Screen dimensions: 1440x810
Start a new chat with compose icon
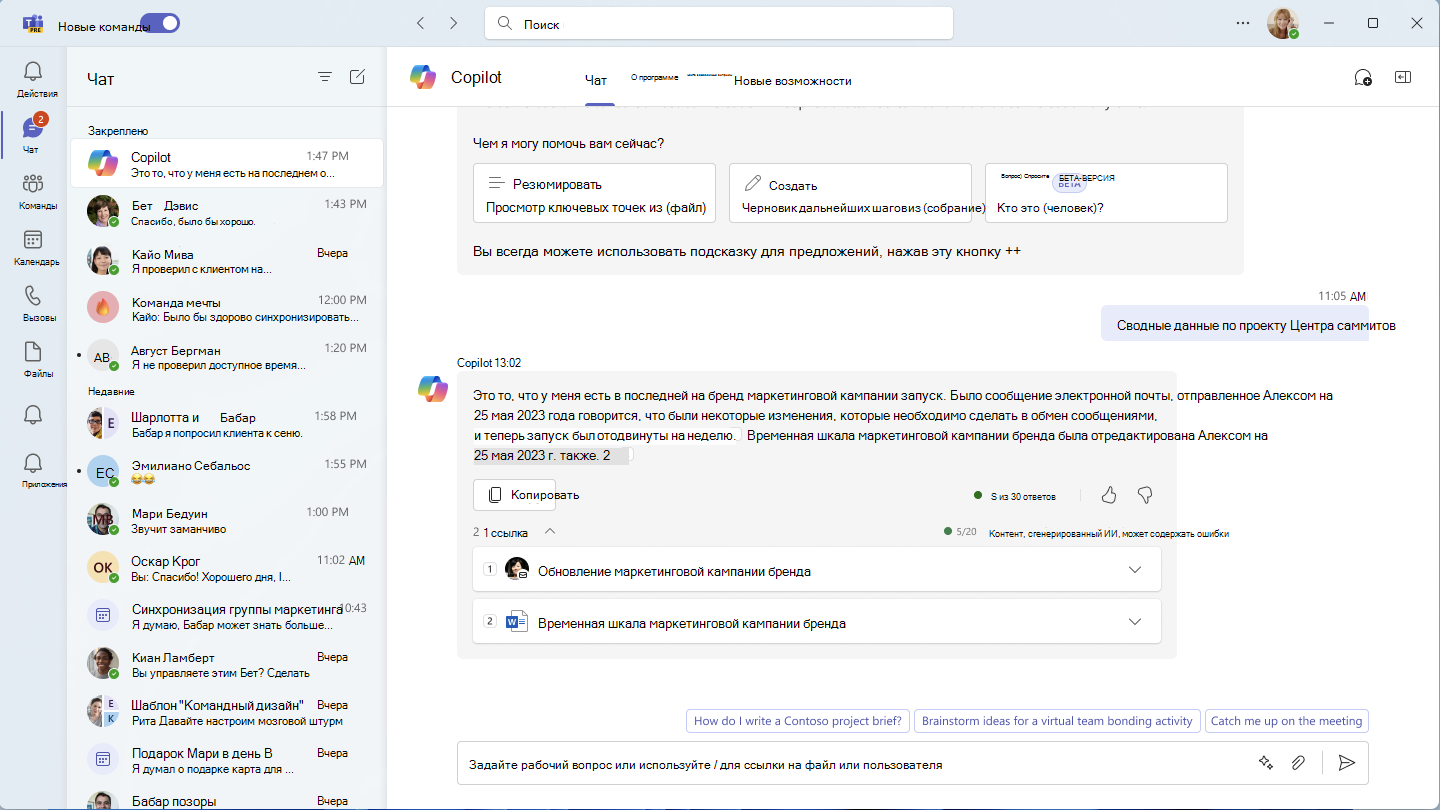coord(357,77)
